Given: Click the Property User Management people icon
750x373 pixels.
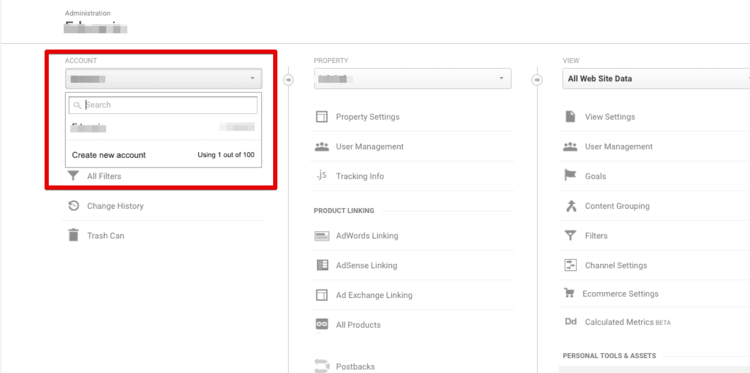Looking at the screenshot, I should [x=322, y=146].
